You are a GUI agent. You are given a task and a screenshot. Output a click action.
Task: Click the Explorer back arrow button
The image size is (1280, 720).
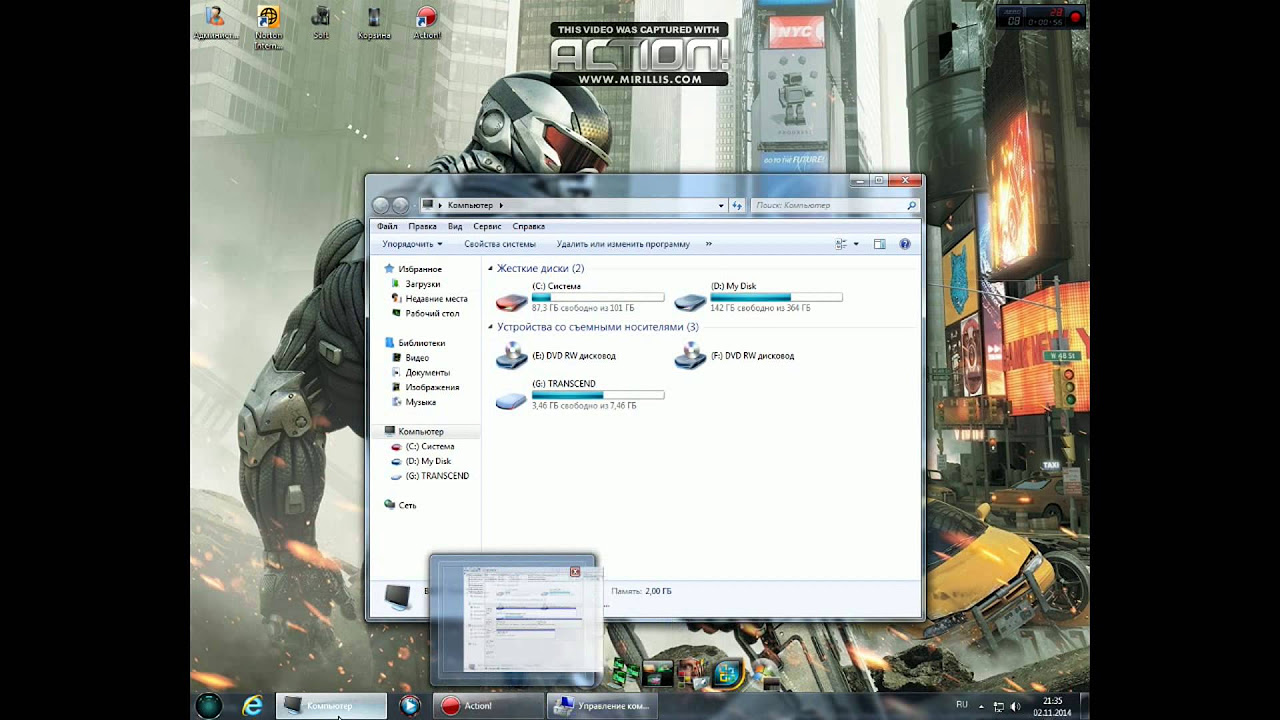pyautogui.click(x=381, y=205)
